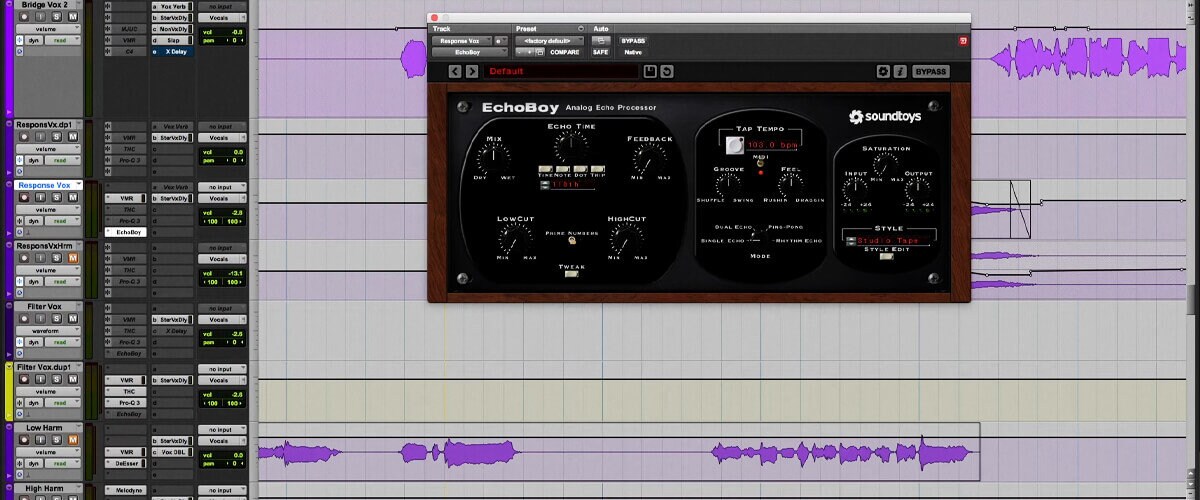Viewport: 1200px width, 500px height.
Task: Open Vocals output selector on Bridge Vox 2
Action: coord(222,18)
